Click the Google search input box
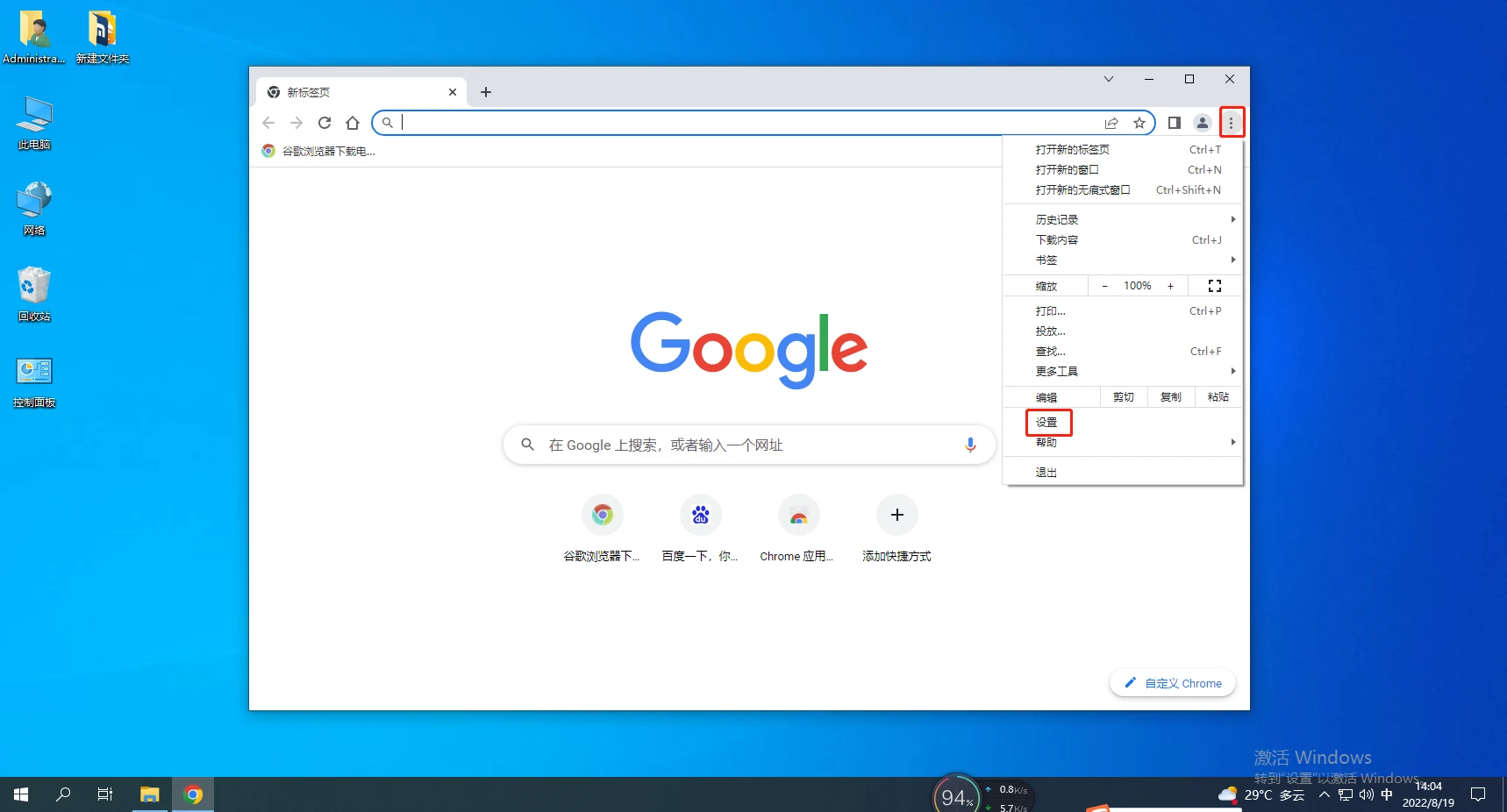Viewport: 1507px width, 812px height. [x=749, y=445]
